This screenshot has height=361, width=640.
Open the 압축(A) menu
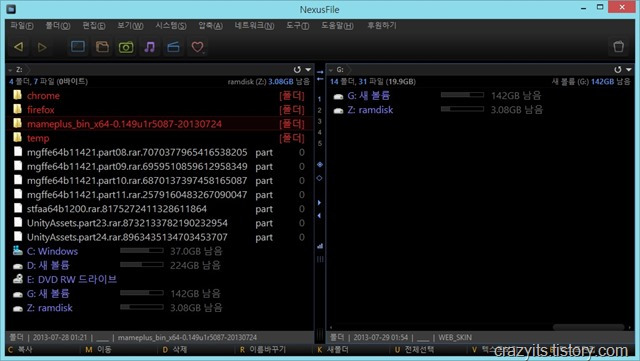pos(210,26)
